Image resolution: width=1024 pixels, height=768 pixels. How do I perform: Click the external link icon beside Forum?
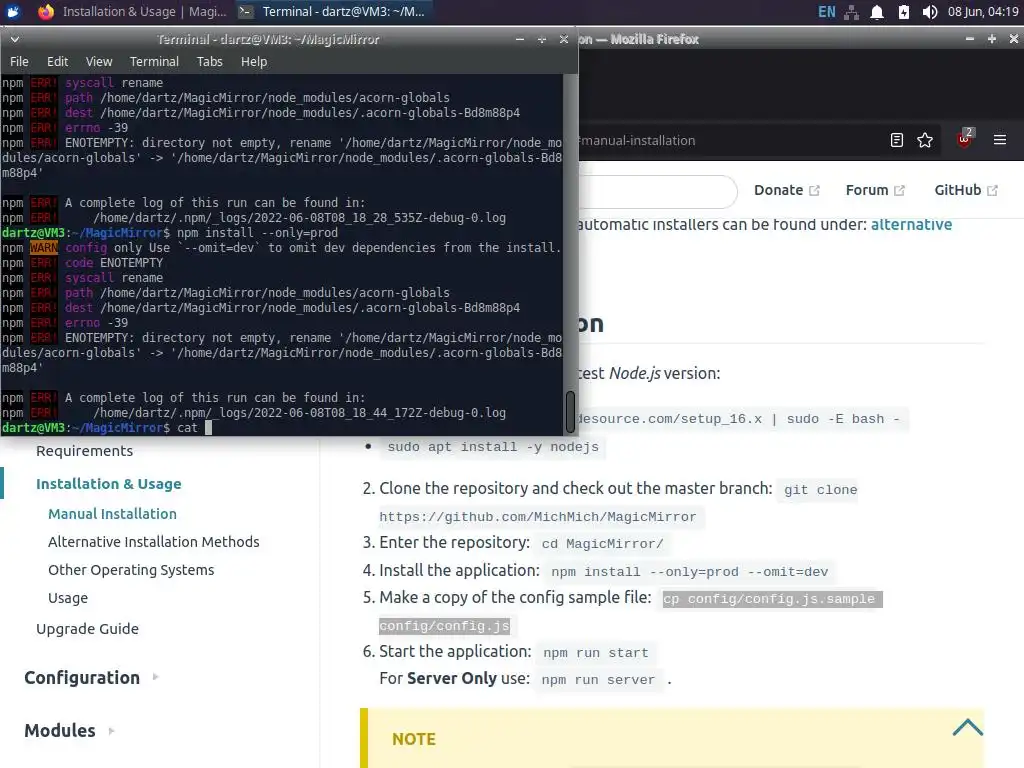tap(899, 191)
